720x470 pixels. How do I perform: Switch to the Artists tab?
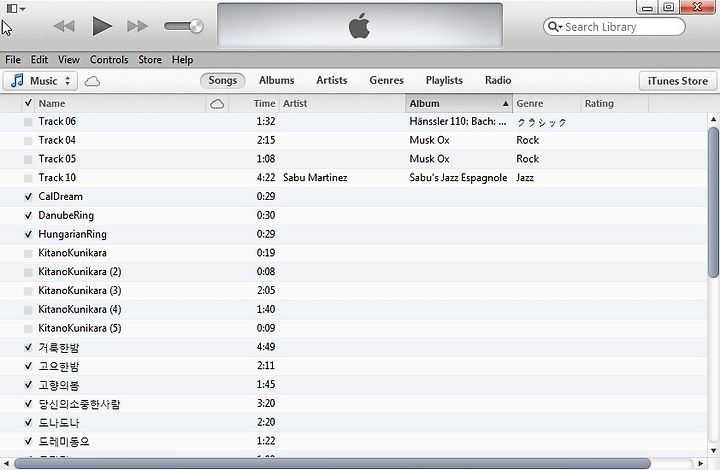tap(332, 80)
